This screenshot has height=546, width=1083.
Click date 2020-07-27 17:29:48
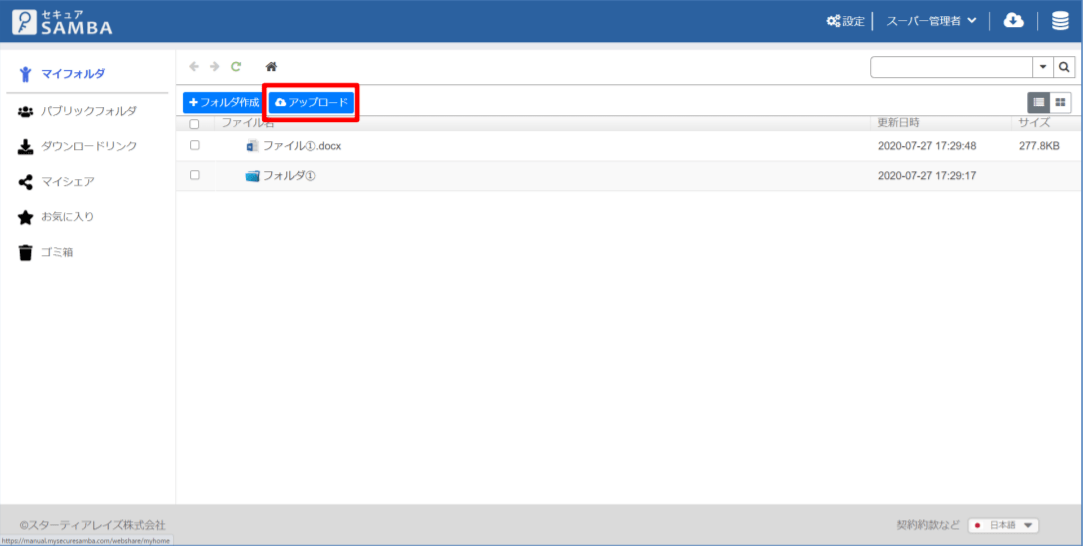pos(926,146)
